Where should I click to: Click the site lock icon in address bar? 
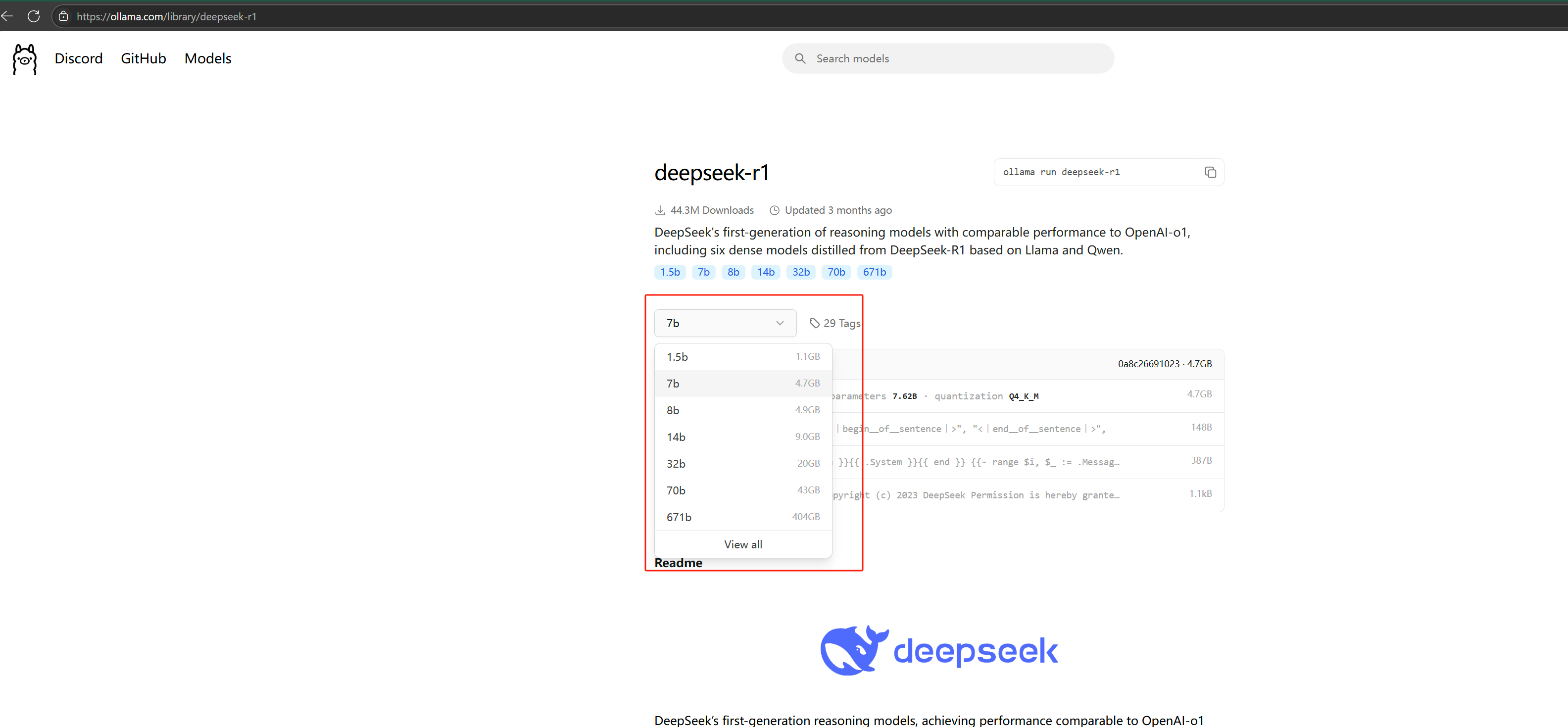click(x=63, y=16)
